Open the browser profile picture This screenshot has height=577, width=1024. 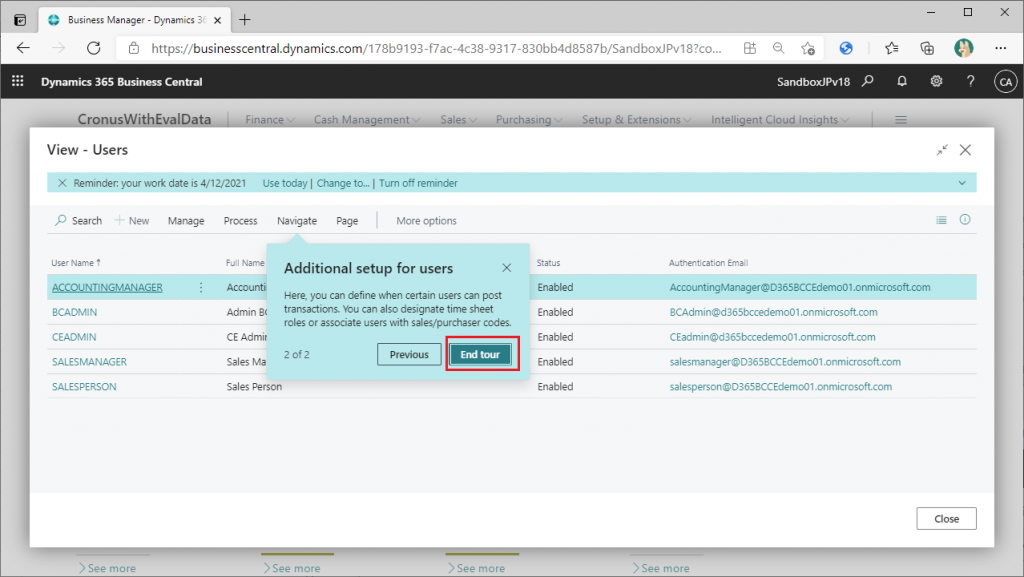963,48
